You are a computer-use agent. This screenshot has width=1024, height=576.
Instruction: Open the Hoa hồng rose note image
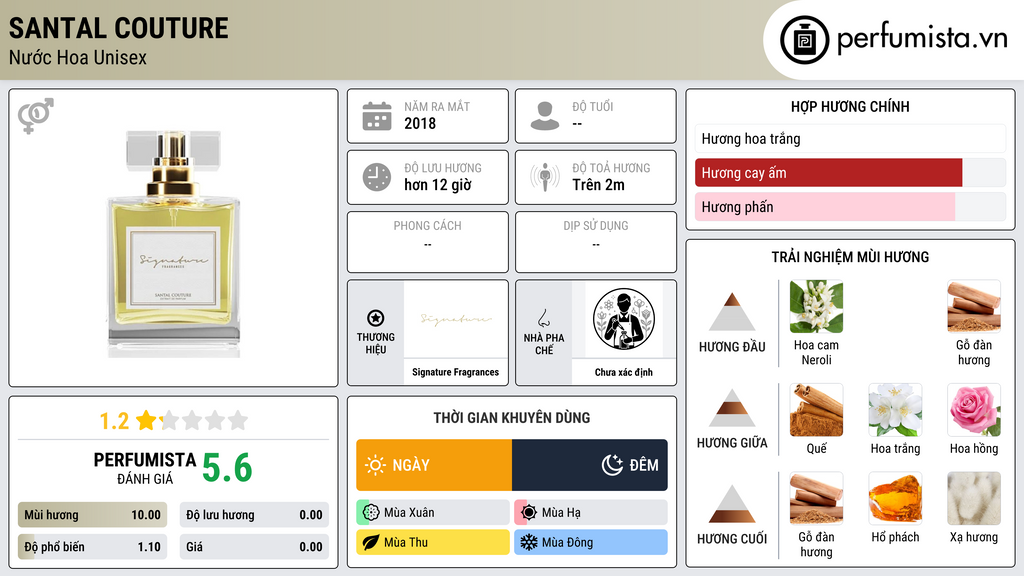click(974, 410)
